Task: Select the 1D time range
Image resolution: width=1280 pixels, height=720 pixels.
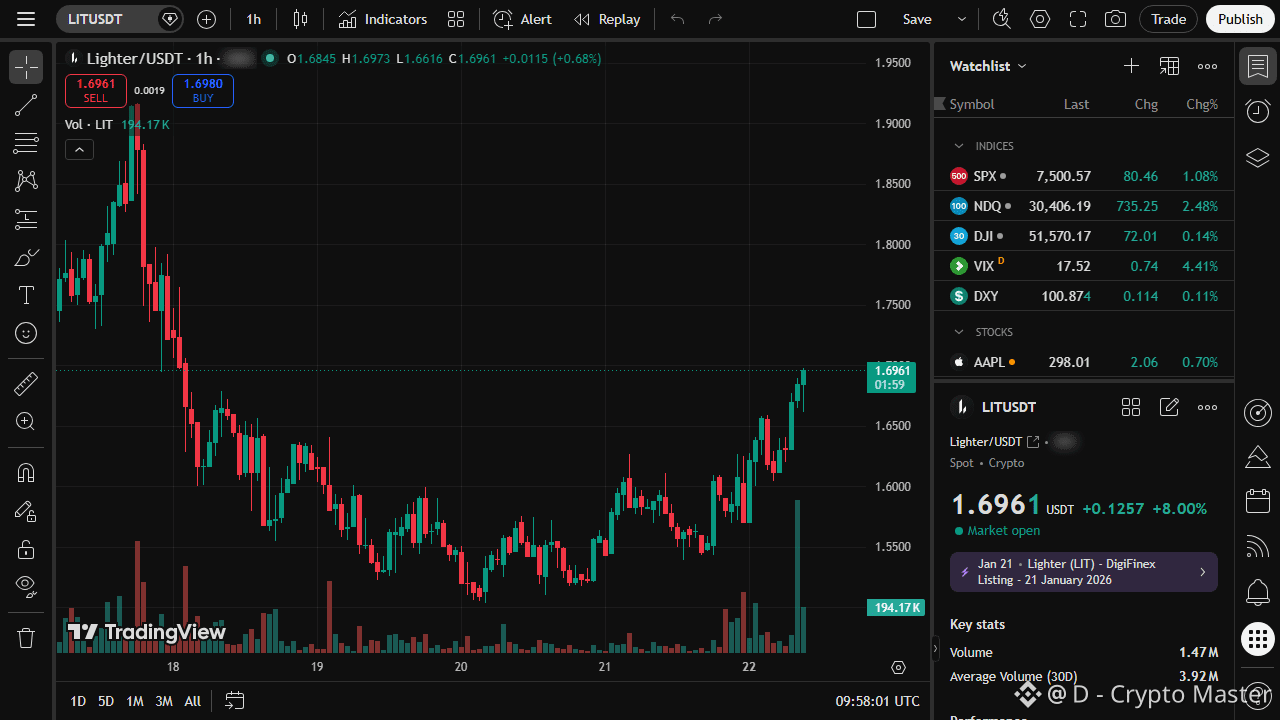Action: tap(78, 701)
